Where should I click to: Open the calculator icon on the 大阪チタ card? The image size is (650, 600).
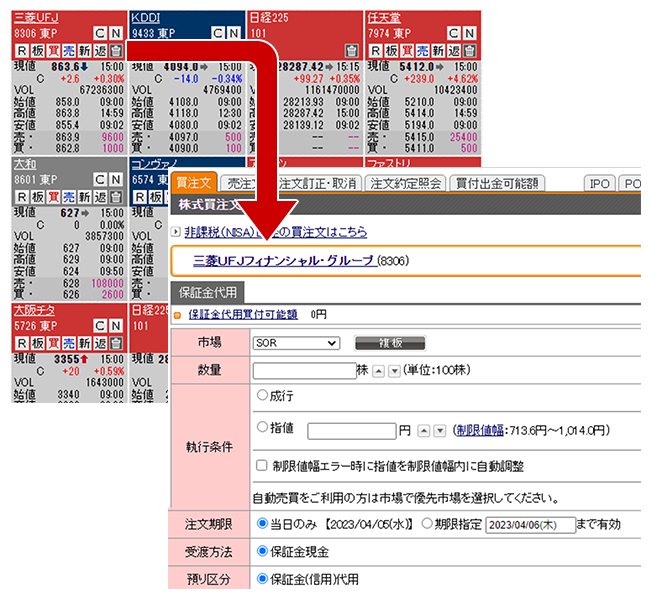pos(116,343)
